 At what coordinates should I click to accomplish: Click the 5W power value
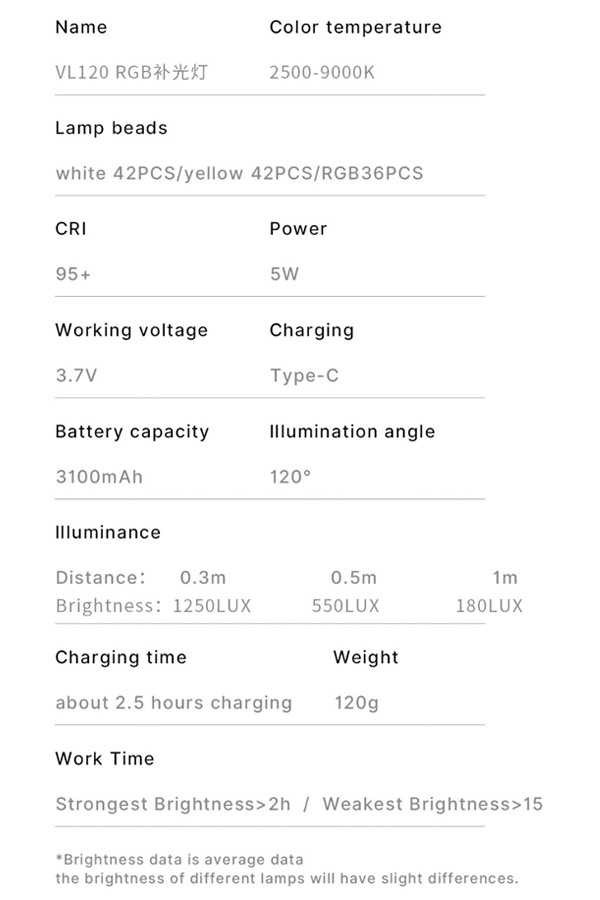(284, 274)
